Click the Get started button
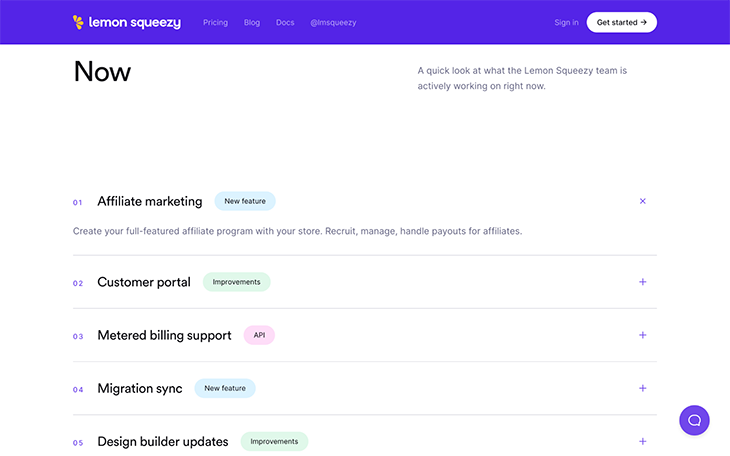Screen dimensions: 730x456 pos(622,22)
